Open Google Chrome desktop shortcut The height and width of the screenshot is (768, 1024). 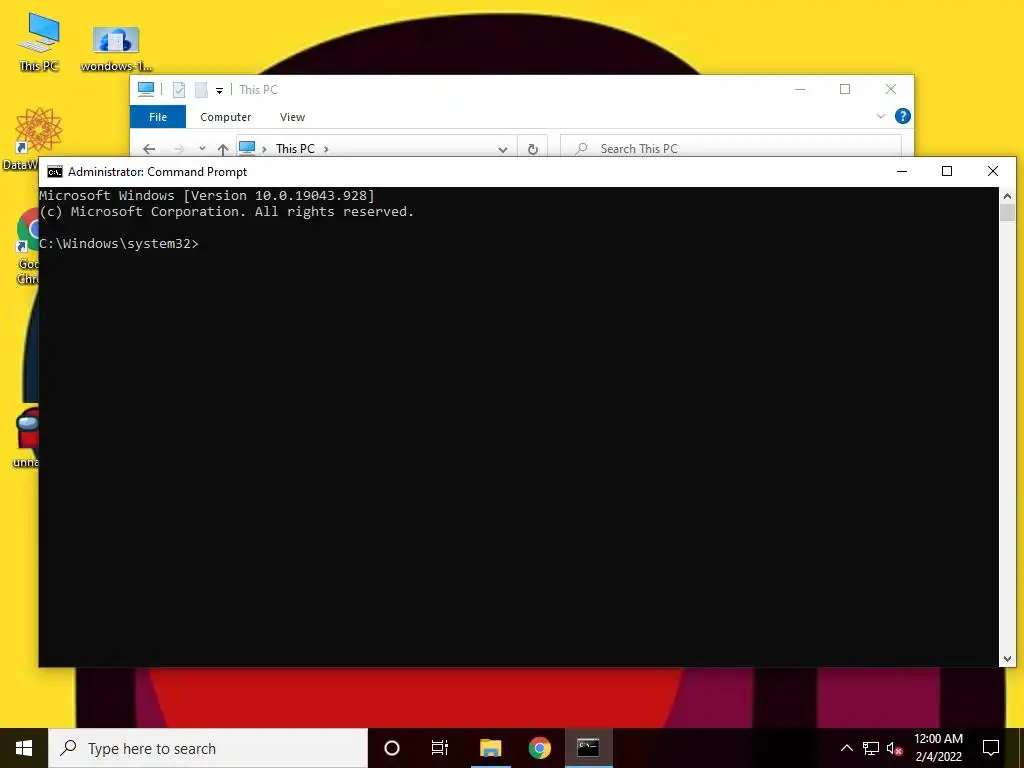(x=27, y=246)
